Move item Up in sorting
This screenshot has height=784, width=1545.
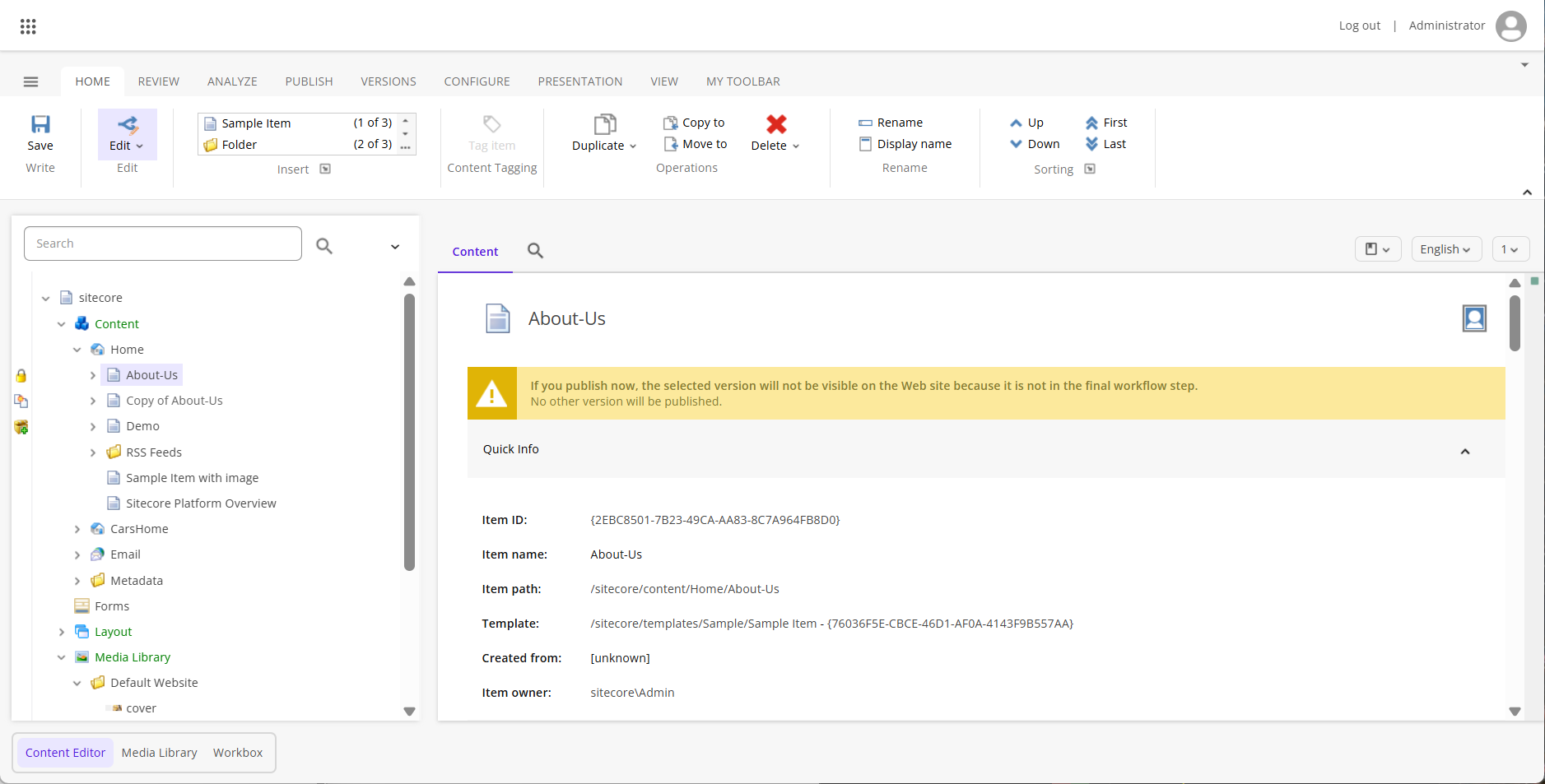[x=1026, y=123]
